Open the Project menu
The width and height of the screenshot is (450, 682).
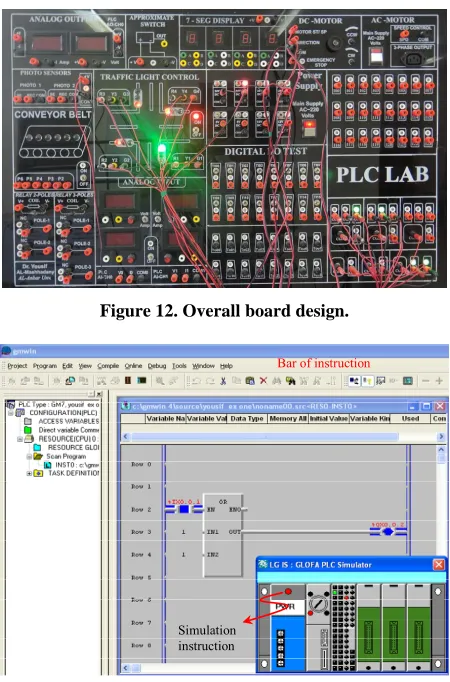point(17,366)
